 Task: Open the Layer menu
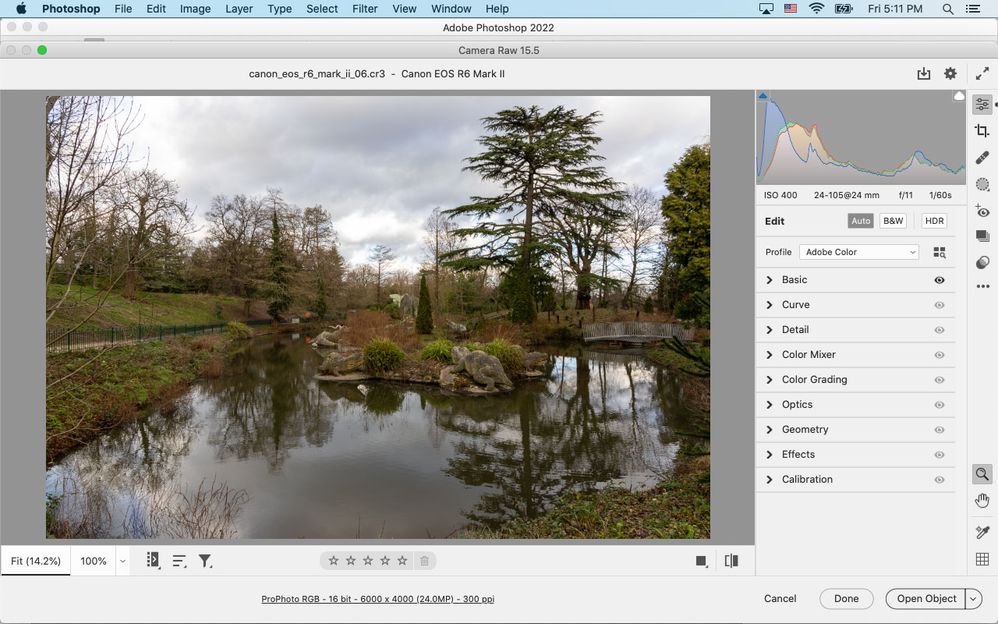(x=239, y=9)
